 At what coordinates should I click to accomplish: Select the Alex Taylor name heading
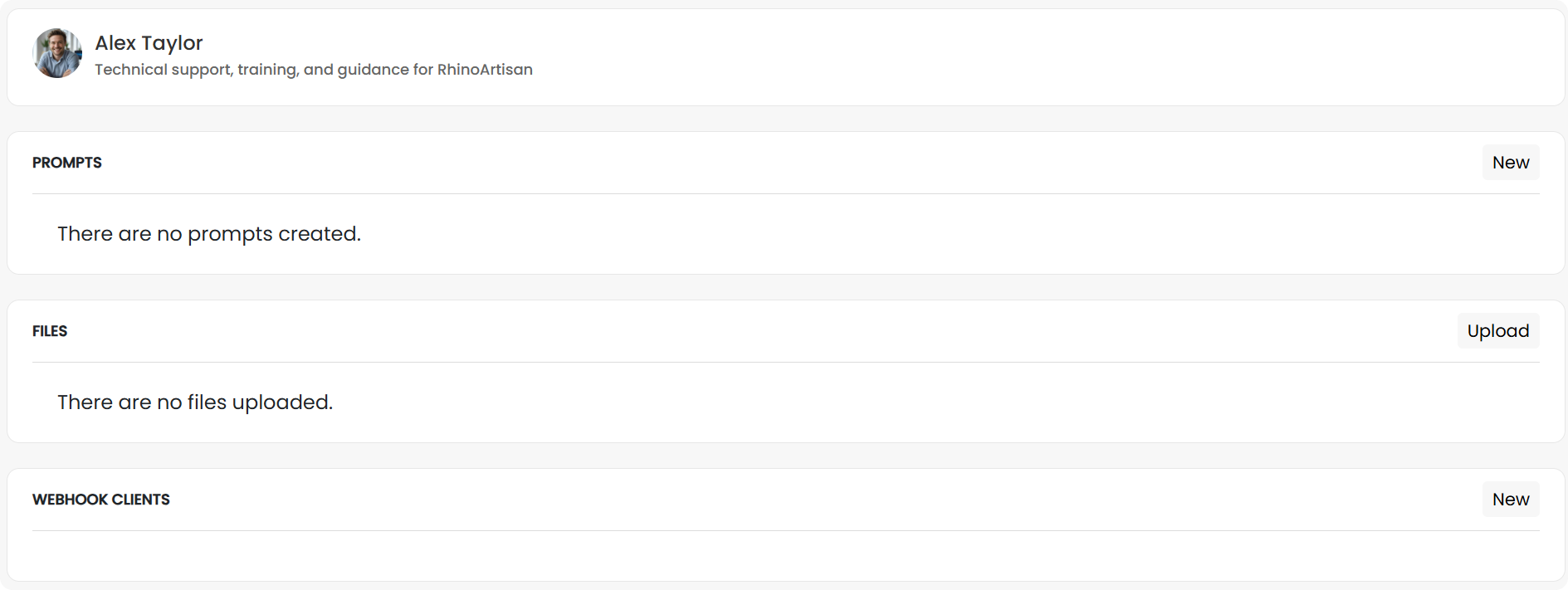(x=149, y=43)
